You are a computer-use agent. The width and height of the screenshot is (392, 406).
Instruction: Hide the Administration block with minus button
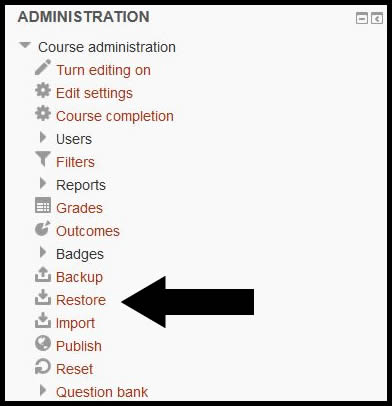pyautogui.click(x=362, y=18)
